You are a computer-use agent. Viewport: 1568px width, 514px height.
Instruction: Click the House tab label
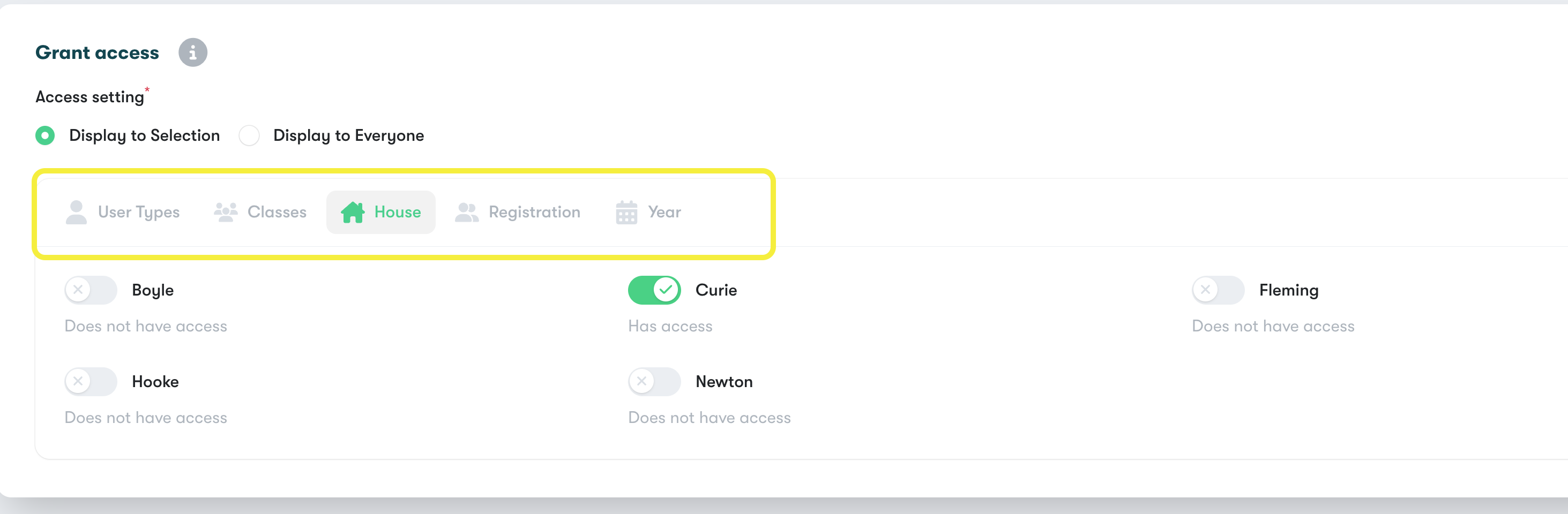(x=398, y=212)
